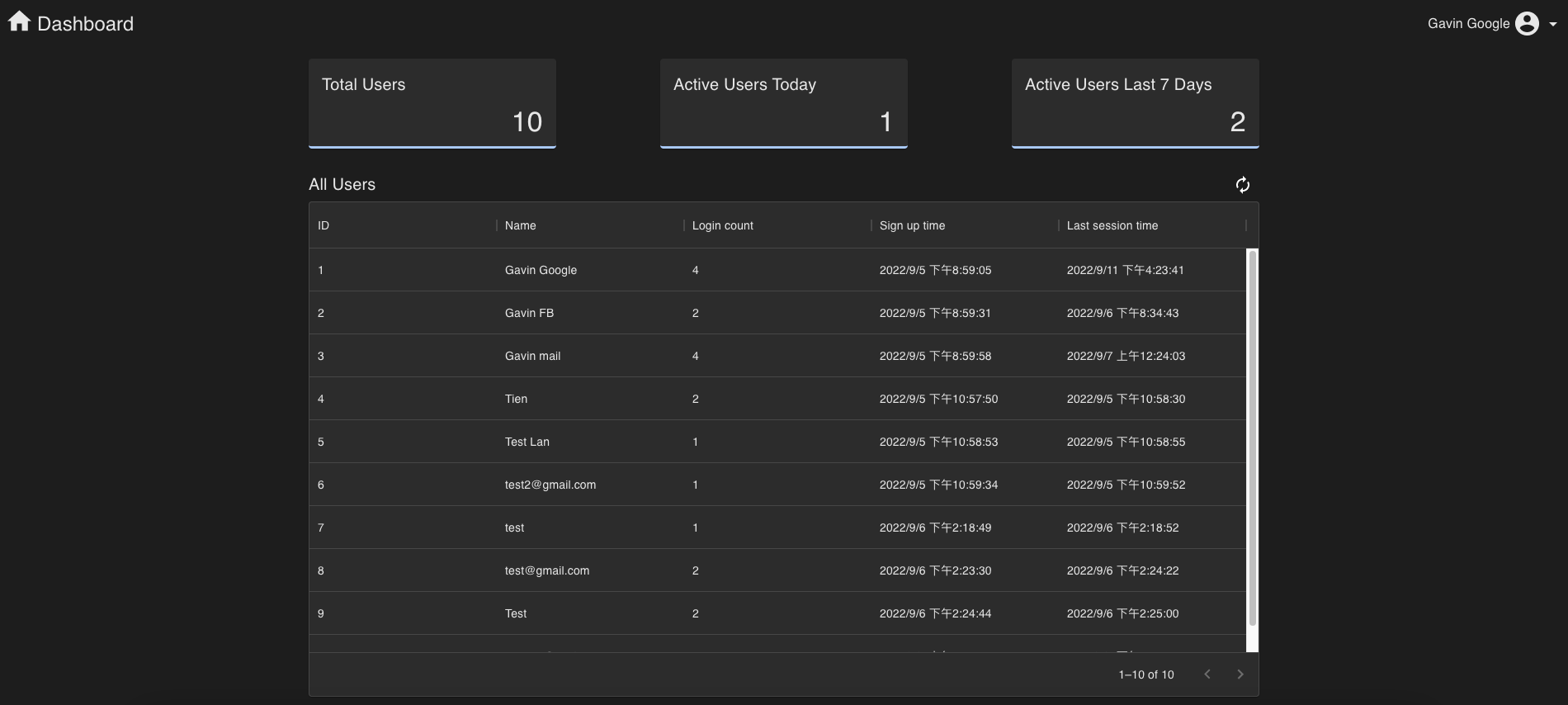Sort by the ID column header
This screenshot has width=1568, height=705.
click(403, 225)
